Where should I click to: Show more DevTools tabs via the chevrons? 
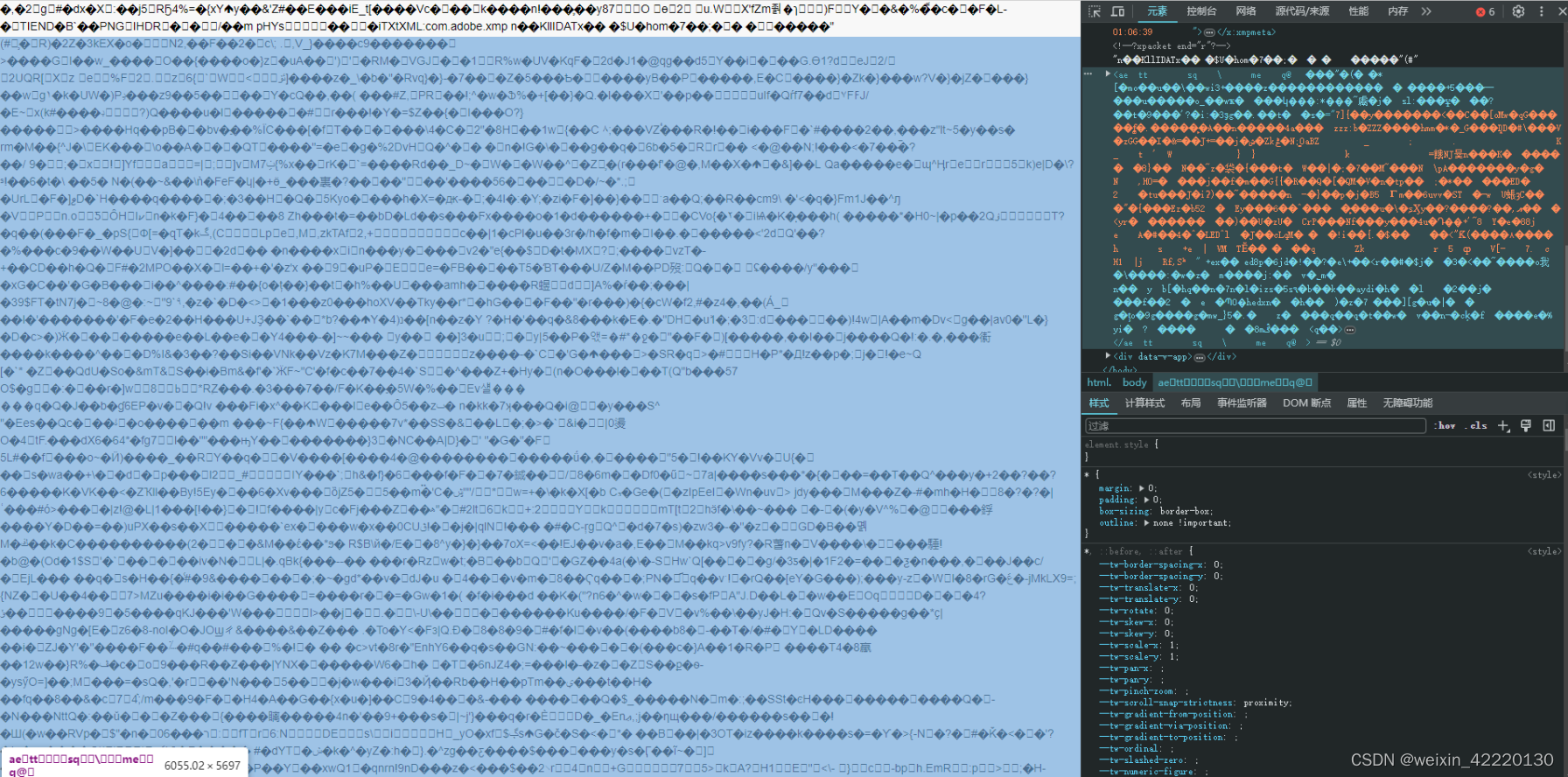pyautogui.click(x=1426, y=11)
